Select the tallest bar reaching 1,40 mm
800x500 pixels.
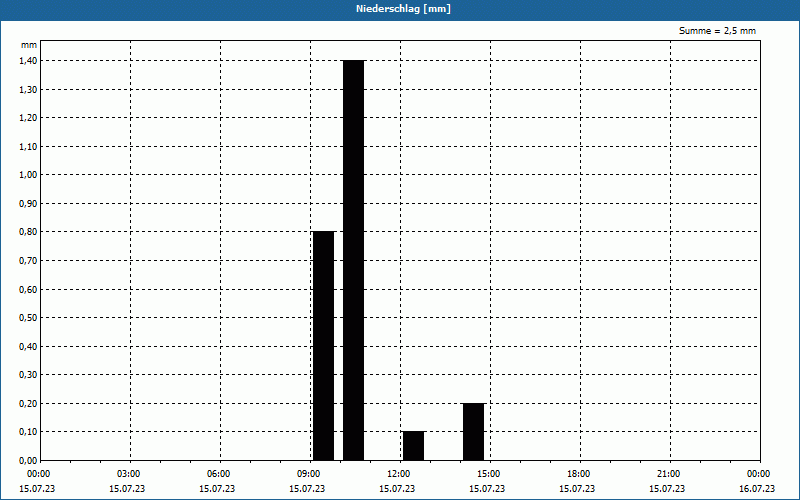click(x=353, y=260)
